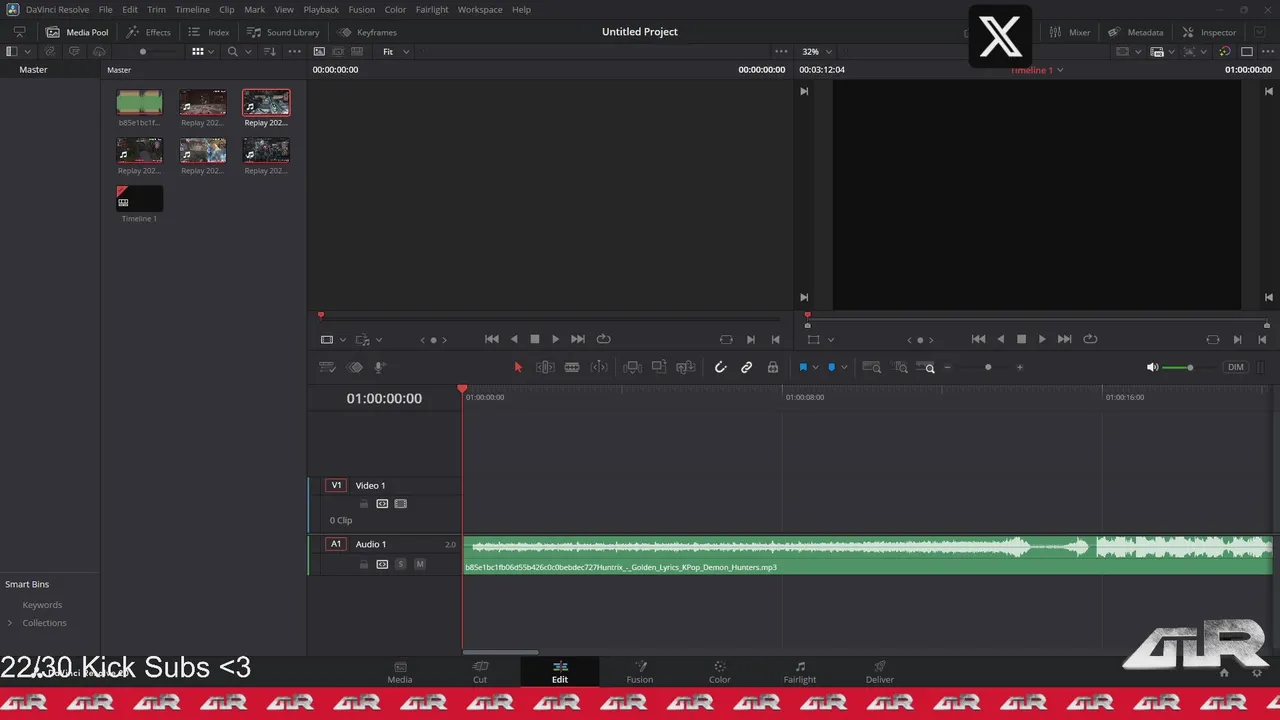The height and width of the screenshot is (720, 1280).
Task: Open the Fairlight menu
Action: pyautogui.click(x=432, y=9)
